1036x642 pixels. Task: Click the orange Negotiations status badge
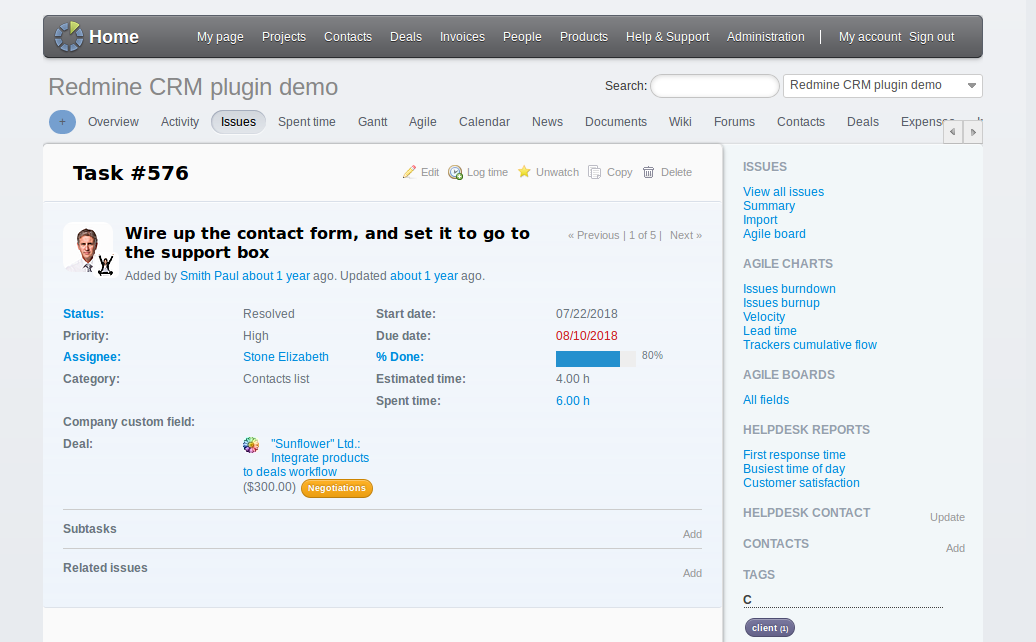point(336,488)
